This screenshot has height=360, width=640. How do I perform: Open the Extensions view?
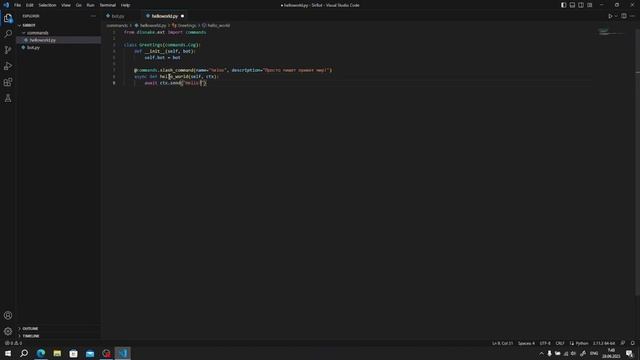click(x=8, y=82)
